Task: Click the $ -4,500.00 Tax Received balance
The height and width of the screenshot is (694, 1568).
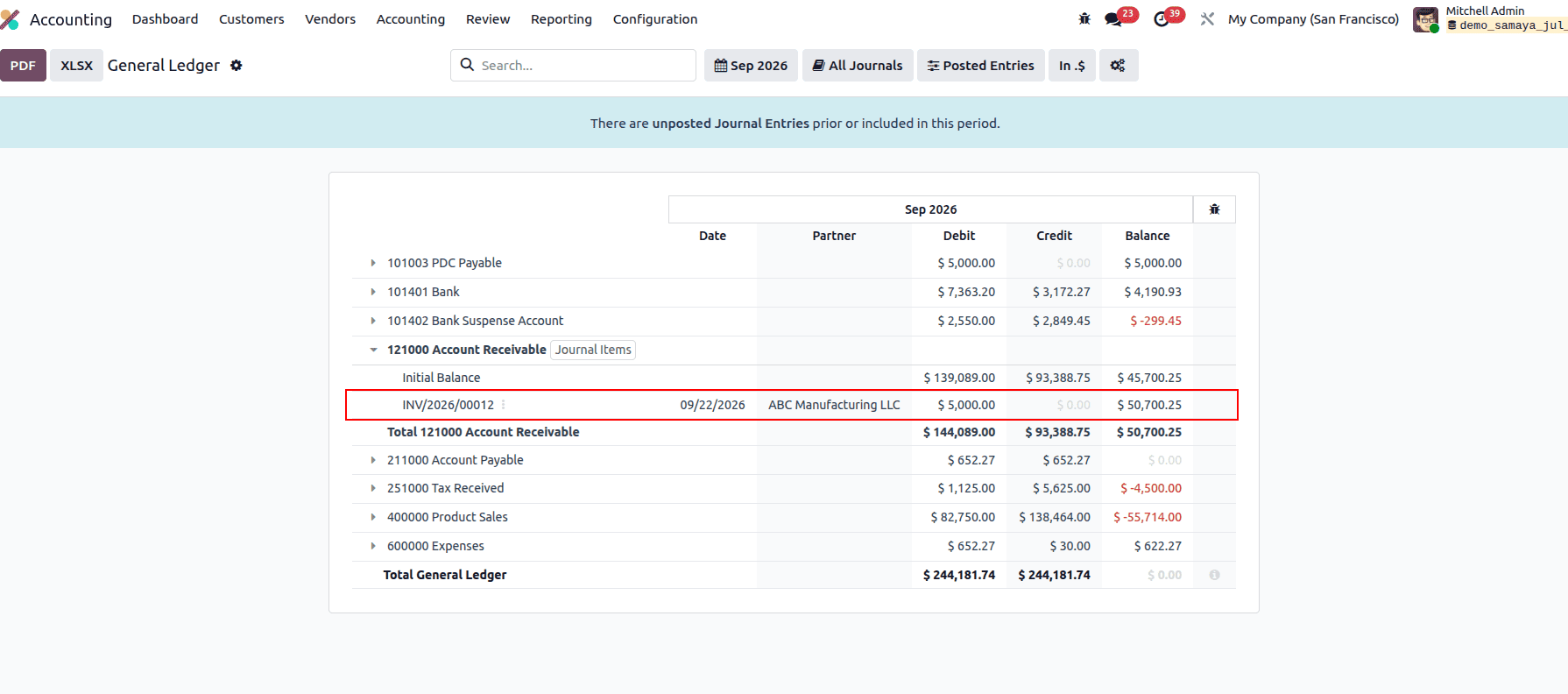Action: coord(1151,488)
